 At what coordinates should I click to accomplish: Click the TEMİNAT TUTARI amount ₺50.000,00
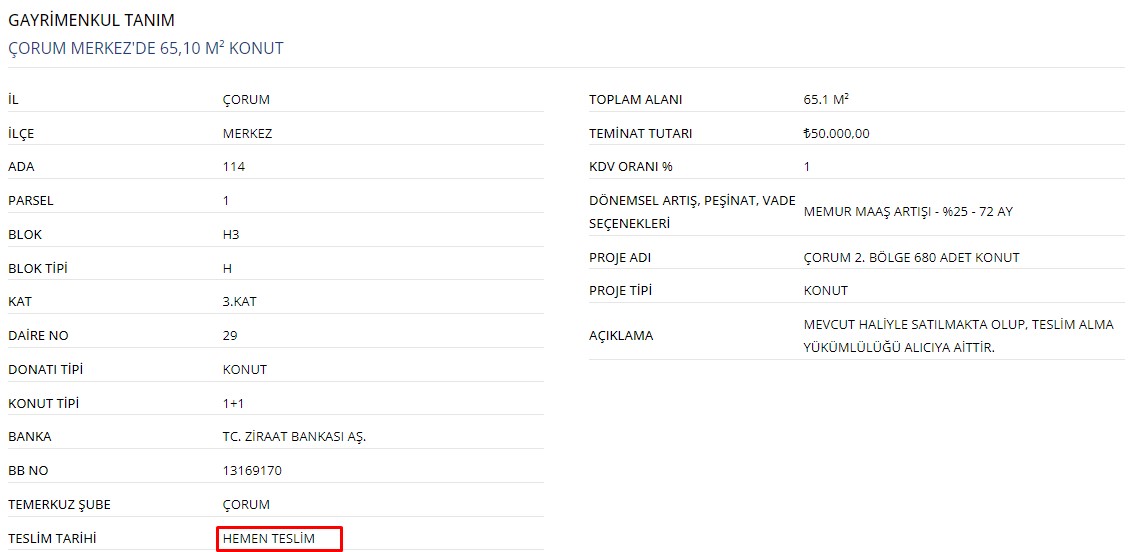pyautogui.click(x=837, y=133)
